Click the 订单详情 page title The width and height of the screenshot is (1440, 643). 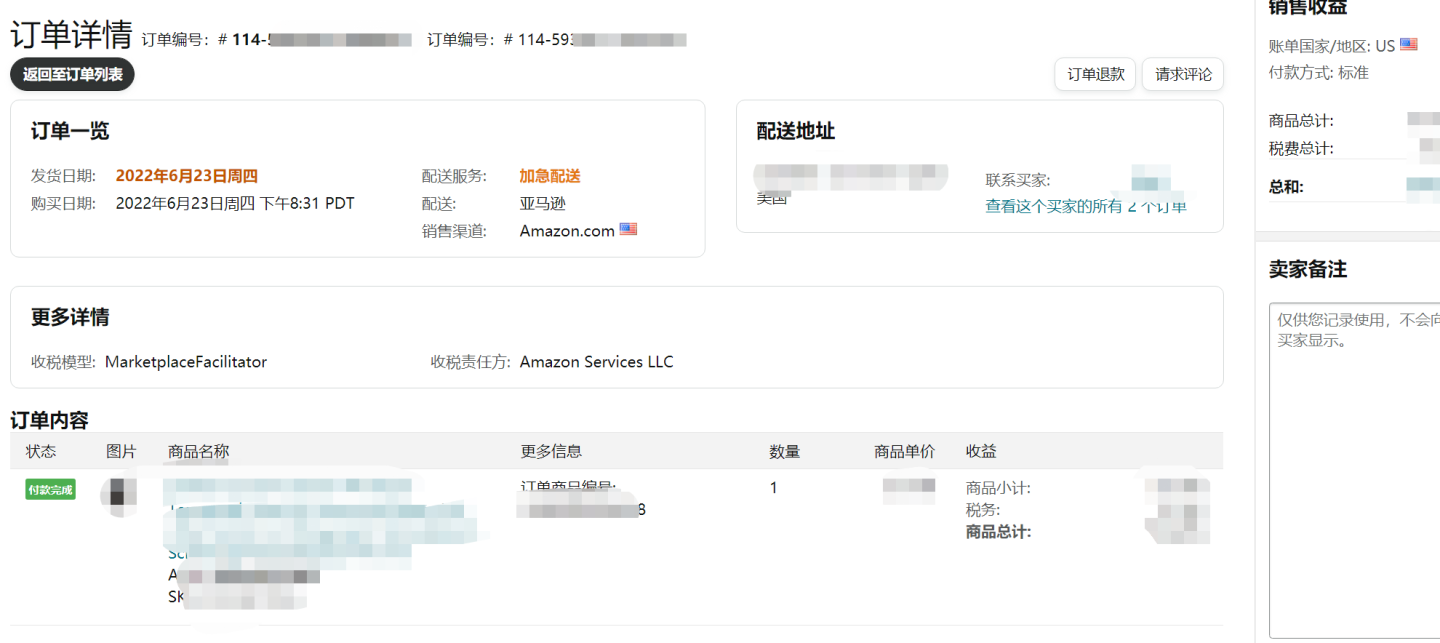click(x=69, y=33)
